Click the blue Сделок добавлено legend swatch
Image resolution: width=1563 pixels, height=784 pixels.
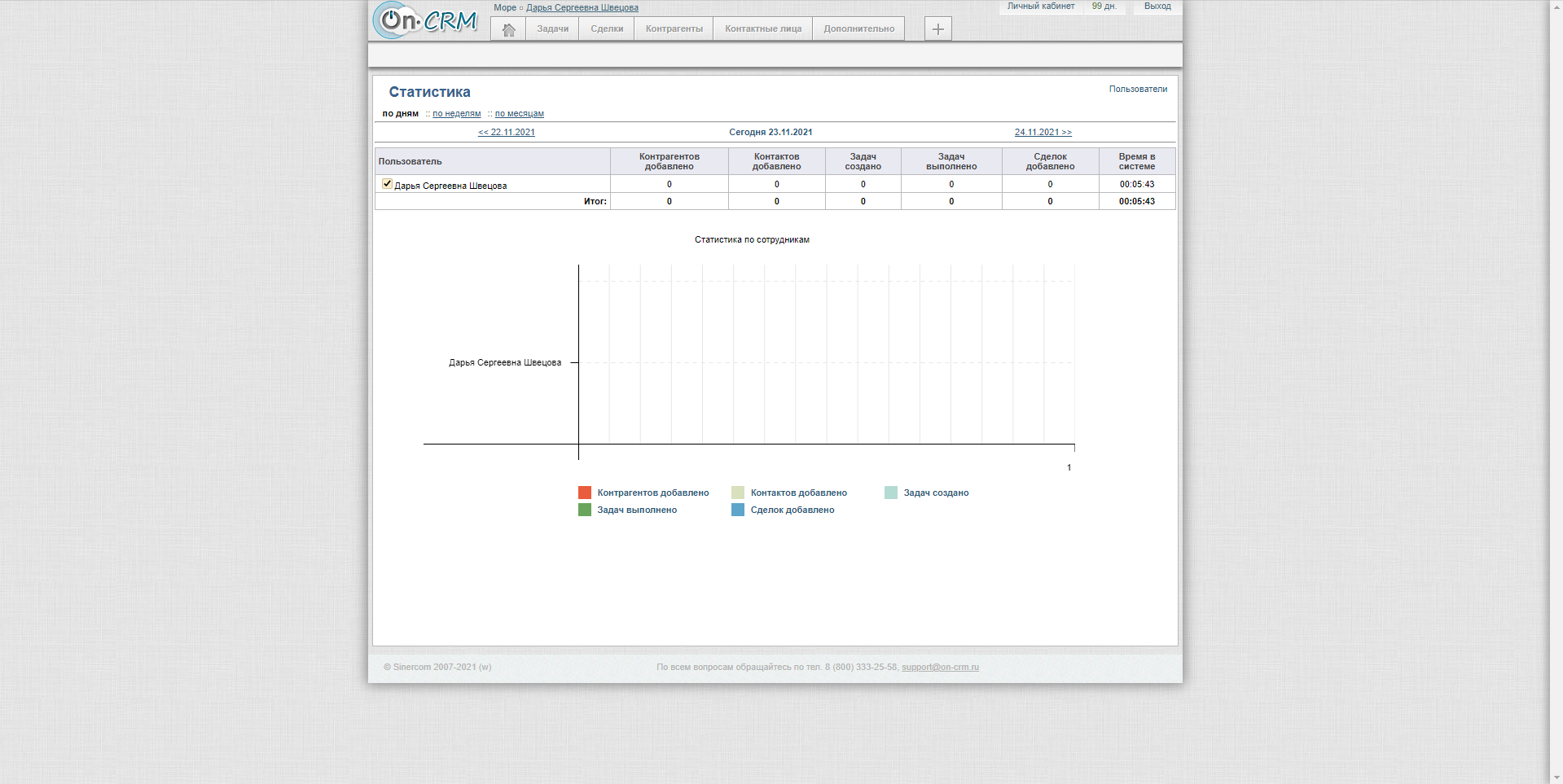point(738,510)
